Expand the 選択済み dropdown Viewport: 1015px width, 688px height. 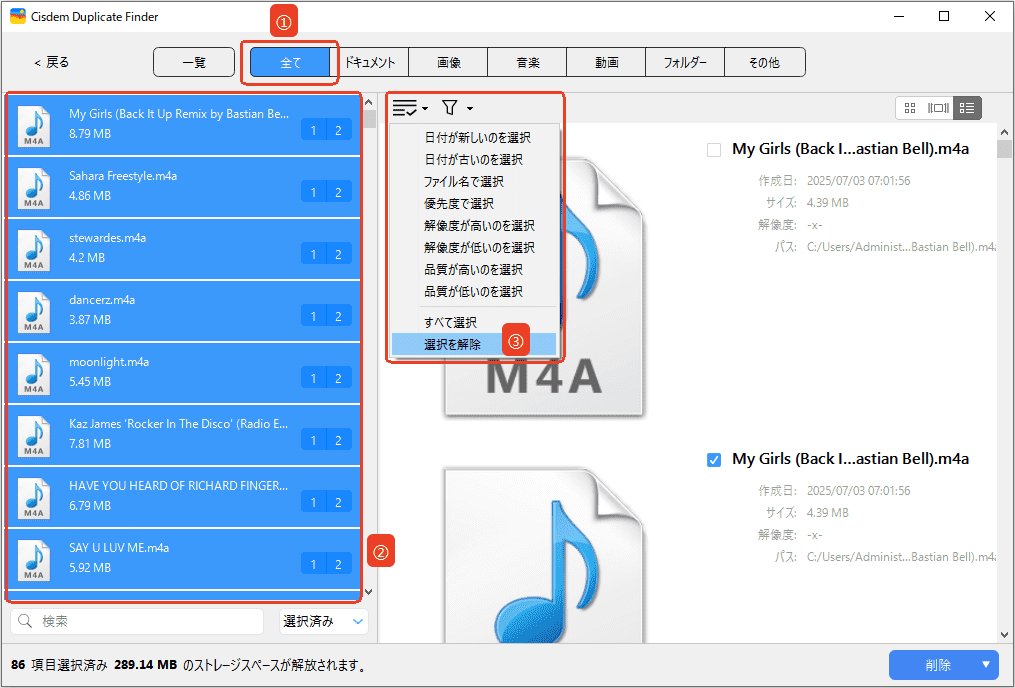coord(324,622)
